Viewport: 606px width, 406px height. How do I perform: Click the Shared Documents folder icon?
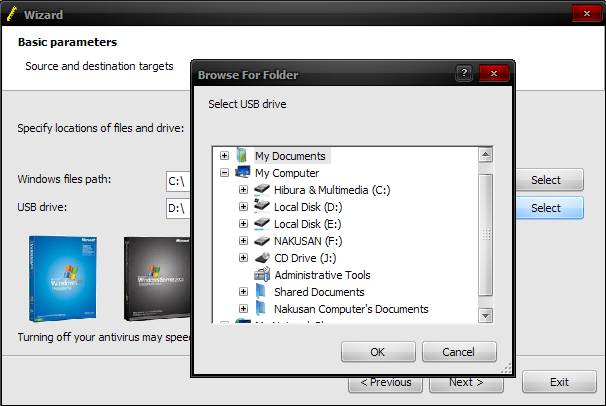coord(261,291)
